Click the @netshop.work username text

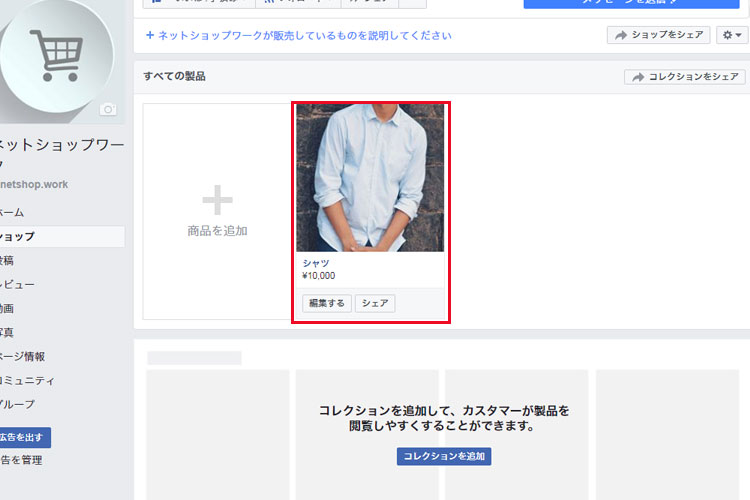click(34, 184)
